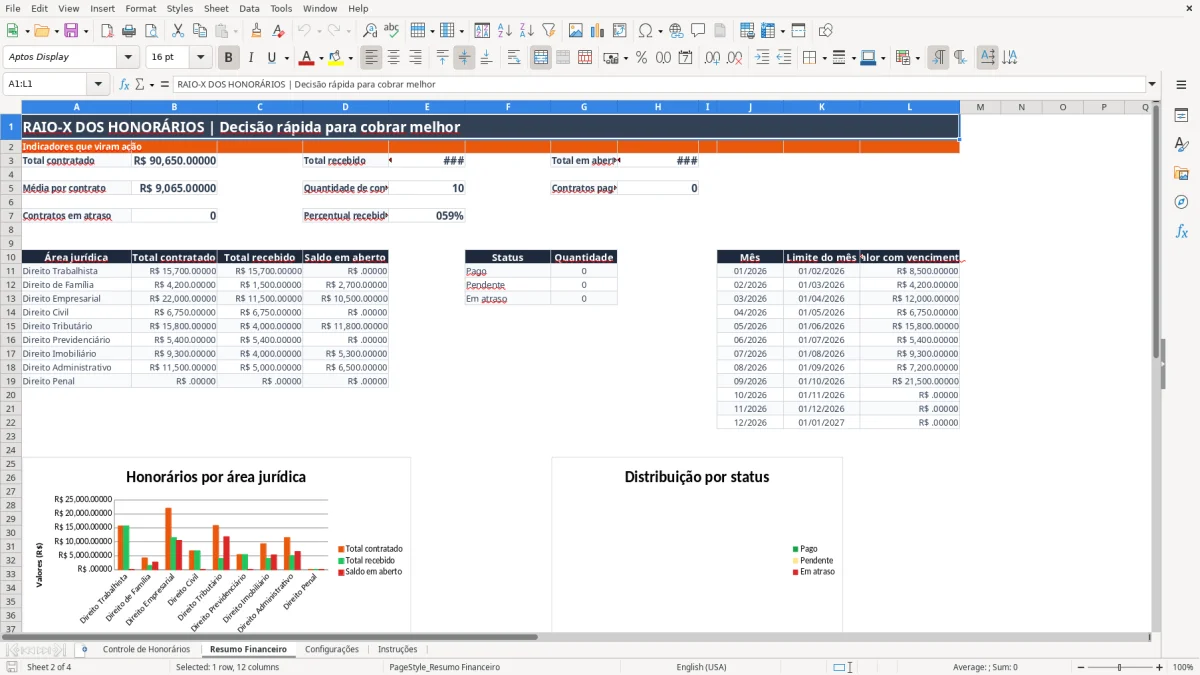
Task: Toggle Merge and Center Cells
Action: pos(540,57)
